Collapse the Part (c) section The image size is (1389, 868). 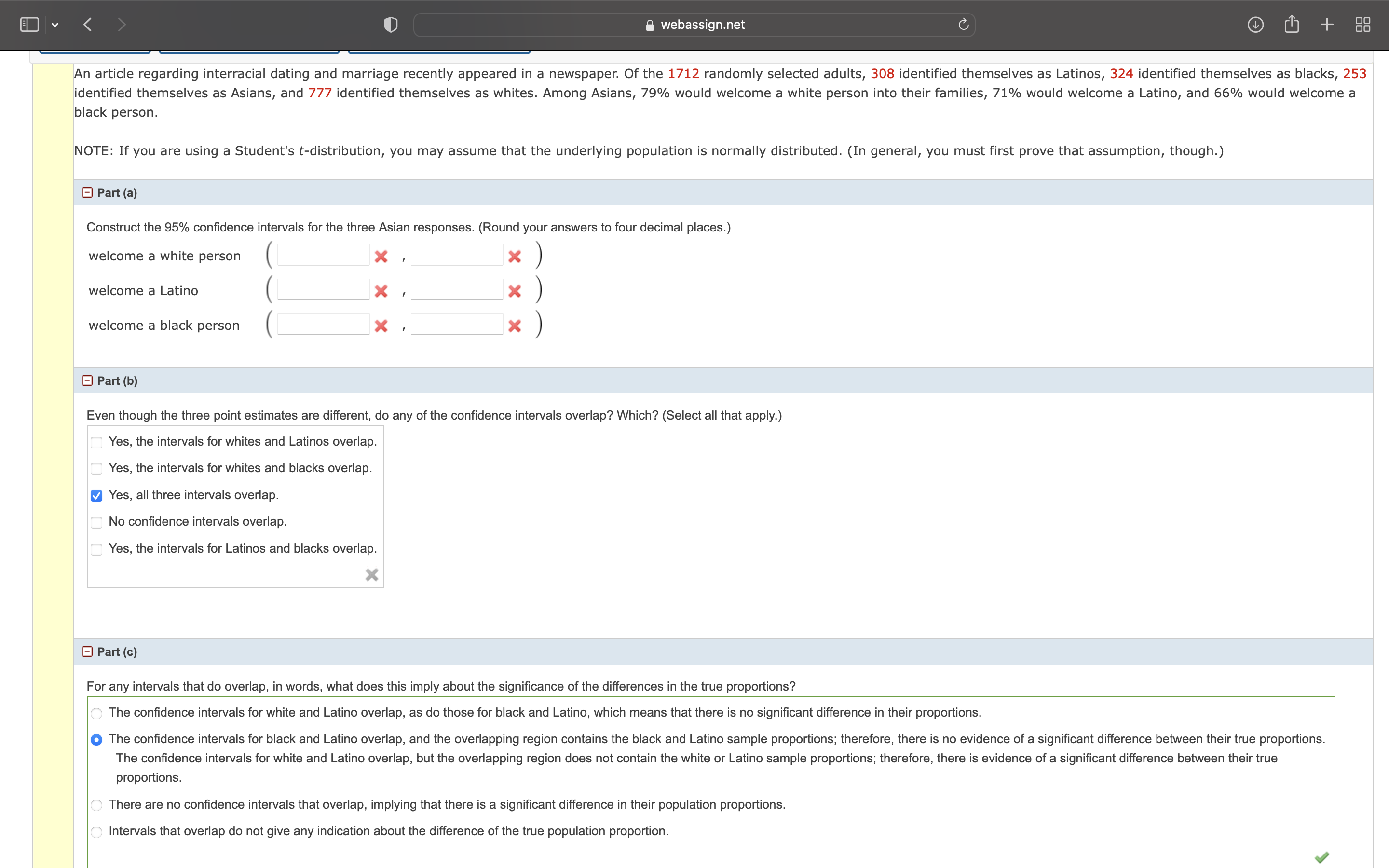tap(87, 651)
